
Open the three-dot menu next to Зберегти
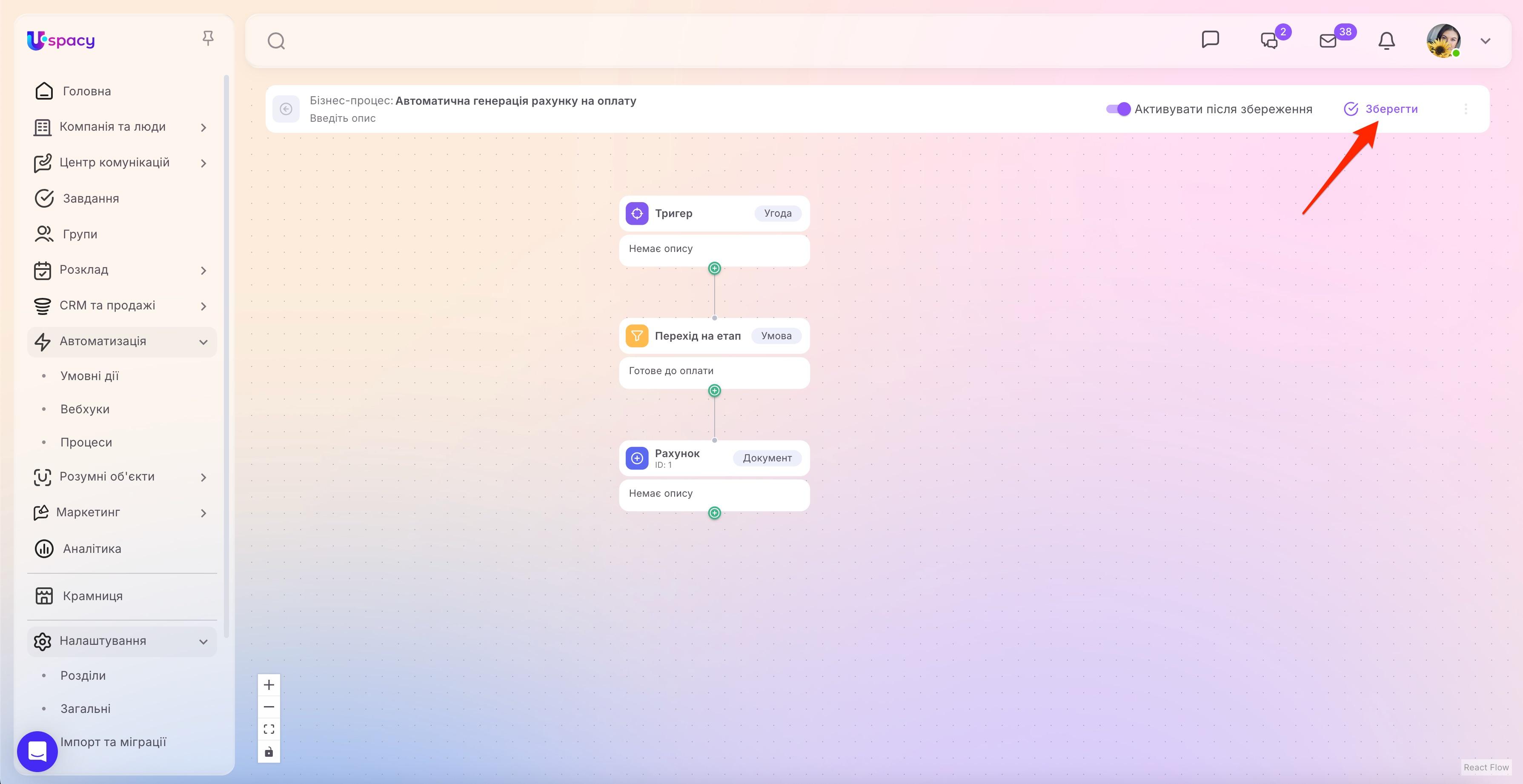[x=1466, y=109]
